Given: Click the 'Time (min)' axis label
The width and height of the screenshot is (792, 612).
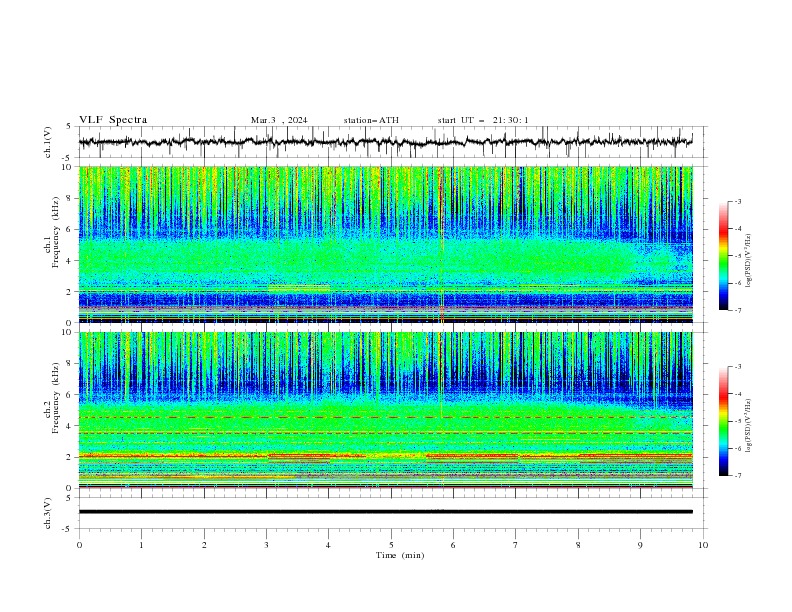Looking at the screenshot, I should click(x=400, y=555).
